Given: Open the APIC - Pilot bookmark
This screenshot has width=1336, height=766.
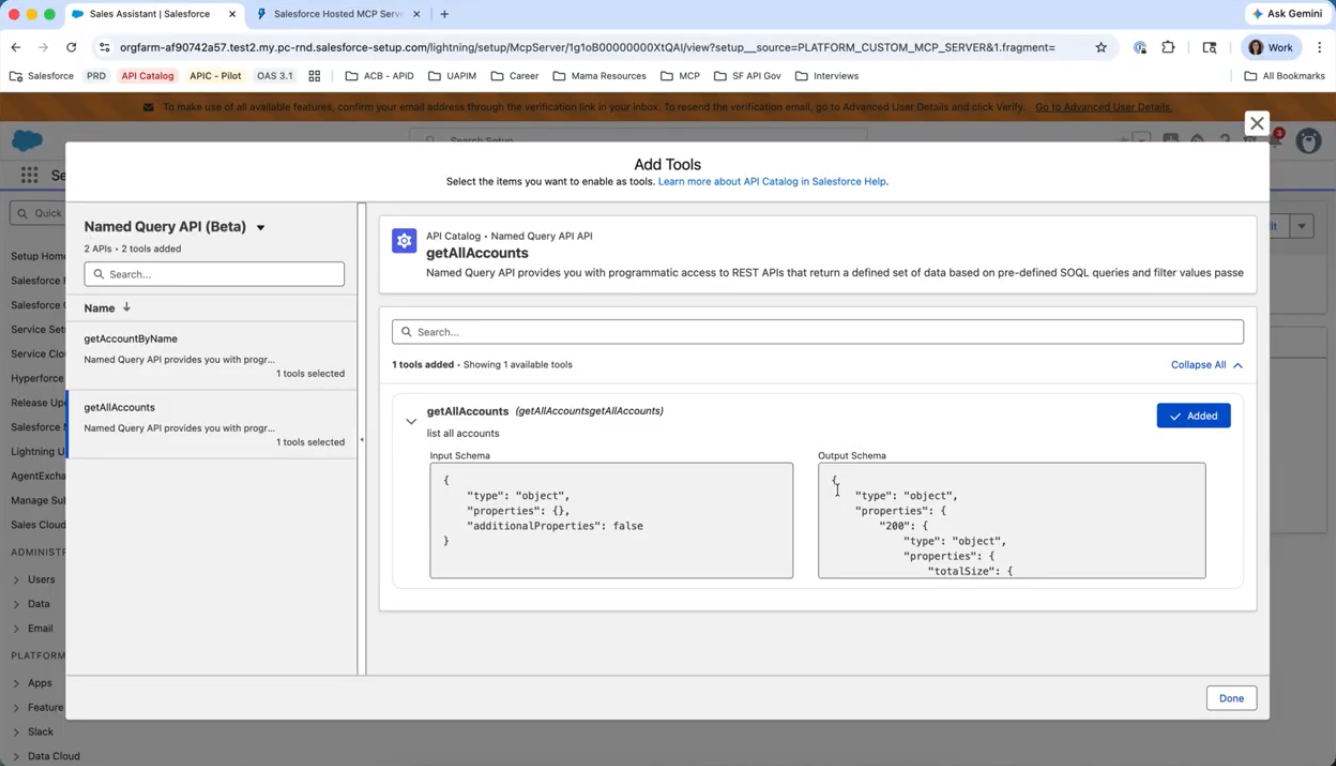Looking at the screenshot, I should click(x=215, y=76).
